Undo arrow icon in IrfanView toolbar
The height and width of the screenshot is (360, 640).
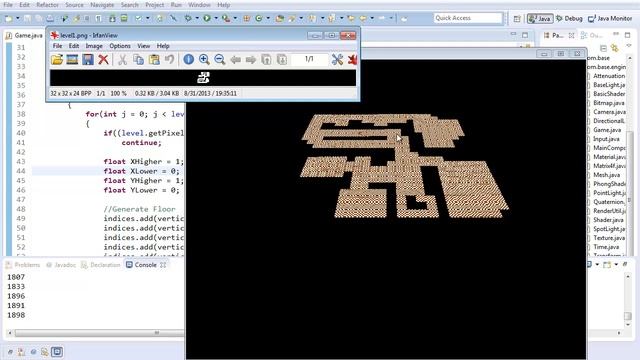coord(169,60)
